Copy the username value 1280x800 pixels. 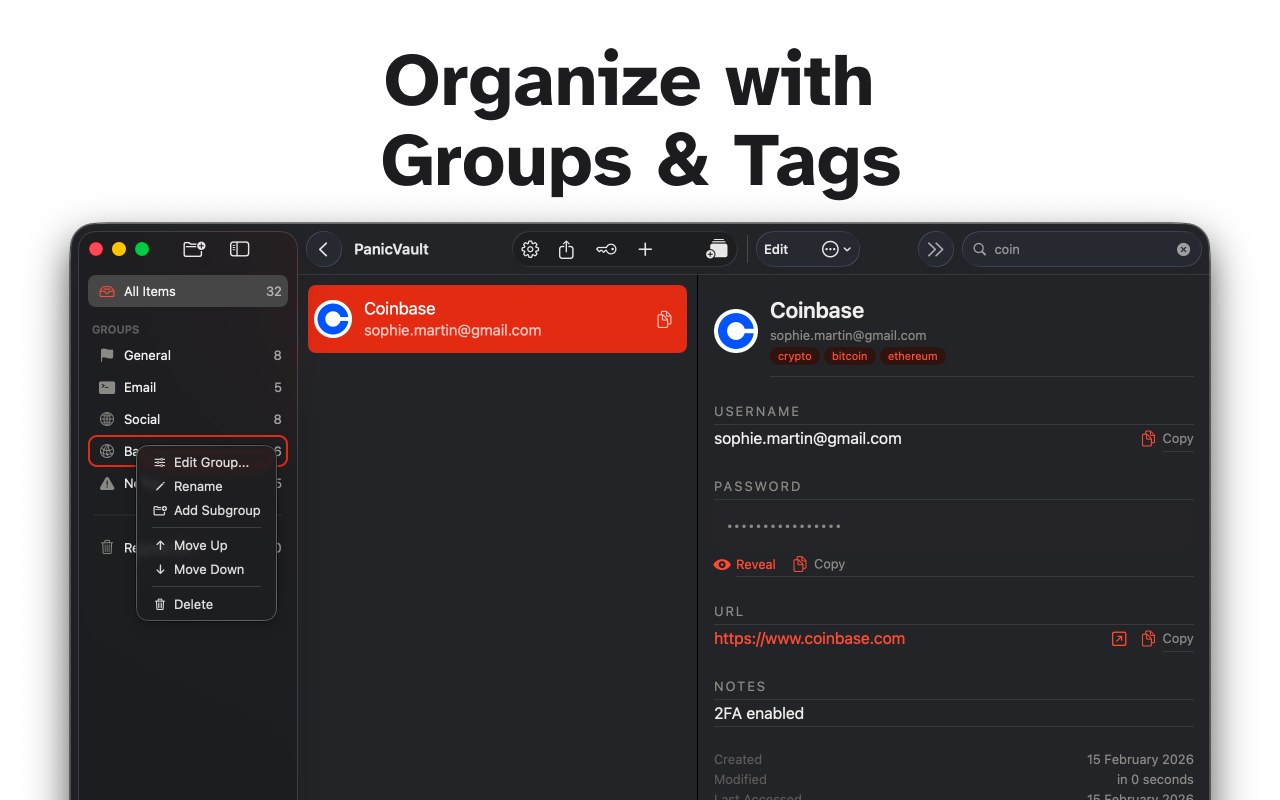pos(1167,438)
